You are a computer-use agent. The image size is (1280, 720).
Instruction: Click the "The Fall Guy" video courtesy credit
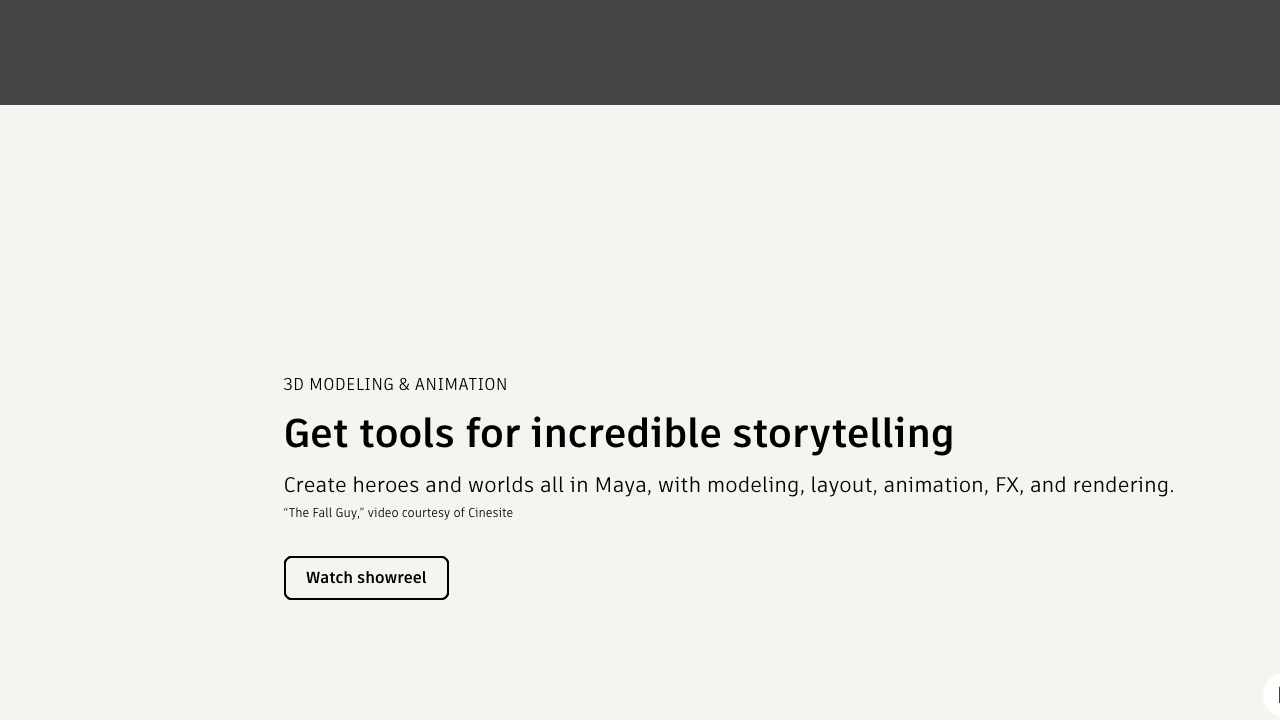pos(398,513)
